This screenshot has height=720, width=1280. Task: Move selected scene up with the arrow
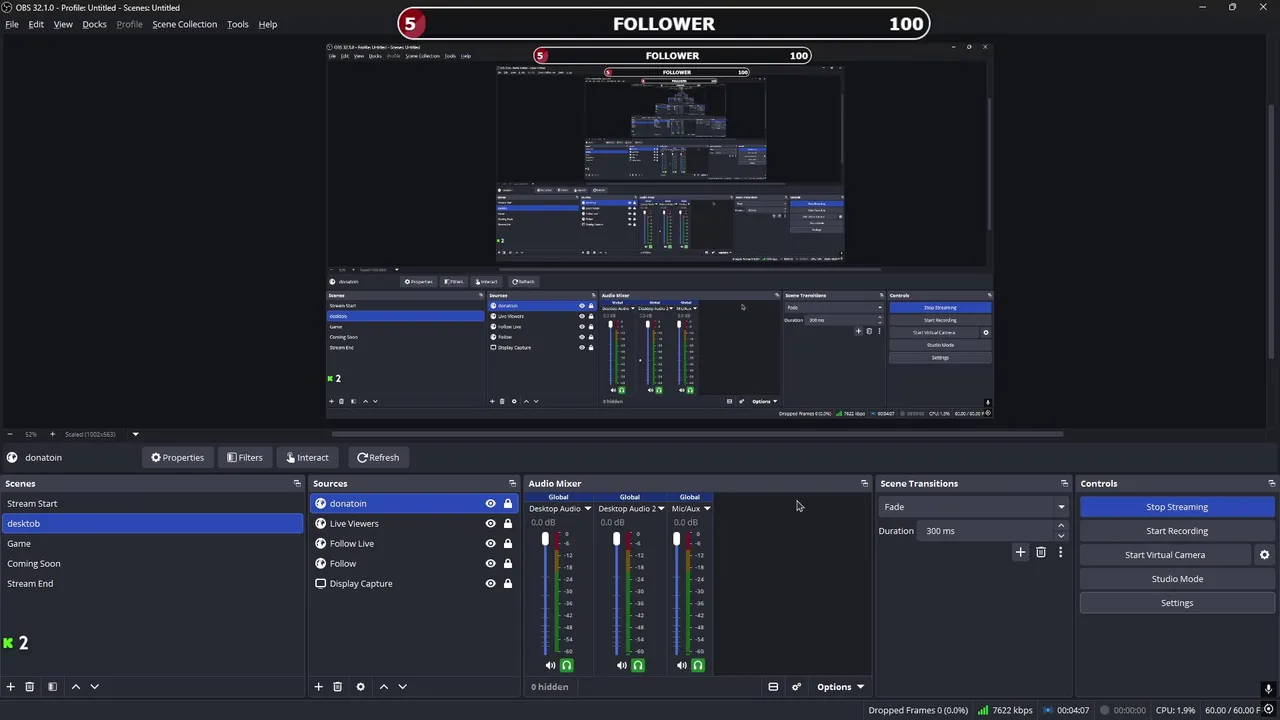[x=75, y=687]
